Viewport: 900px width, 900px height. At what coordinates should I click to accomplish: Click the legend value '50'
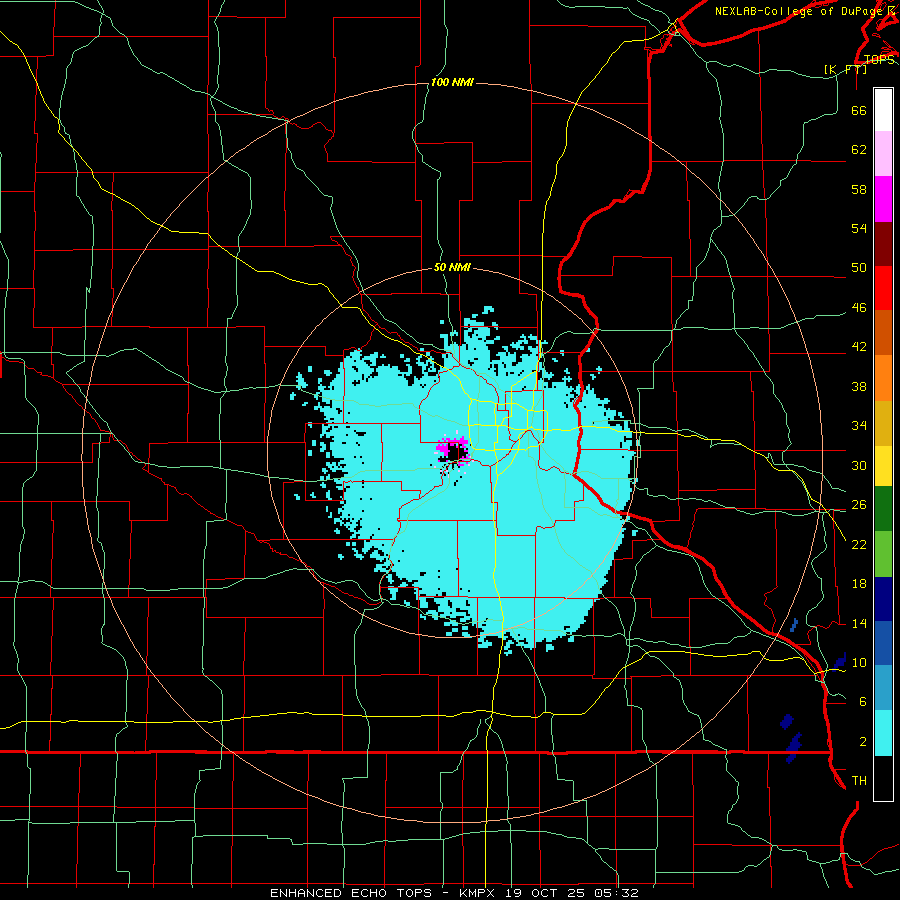pyautogui.click(x=859, y=268)
